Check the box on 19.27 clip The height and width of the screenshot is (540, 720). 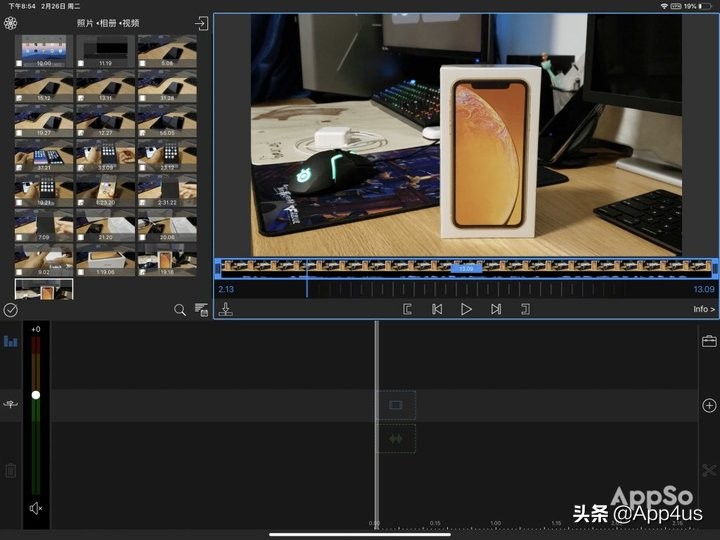tap(19, 133)
